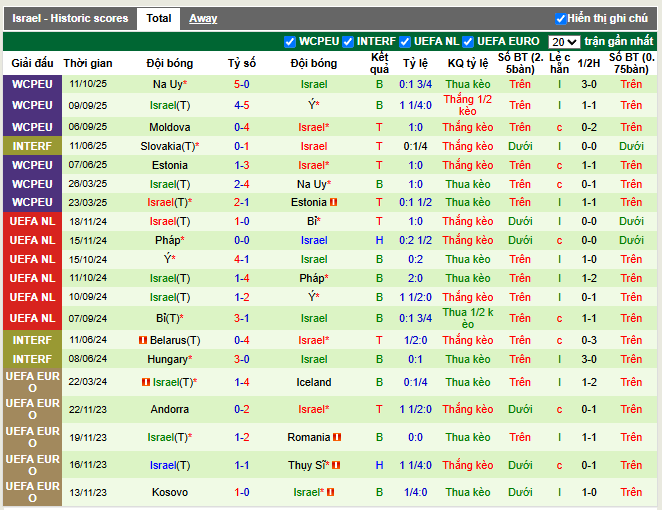Open the recent matches count dropdown

tap(564, 42)
